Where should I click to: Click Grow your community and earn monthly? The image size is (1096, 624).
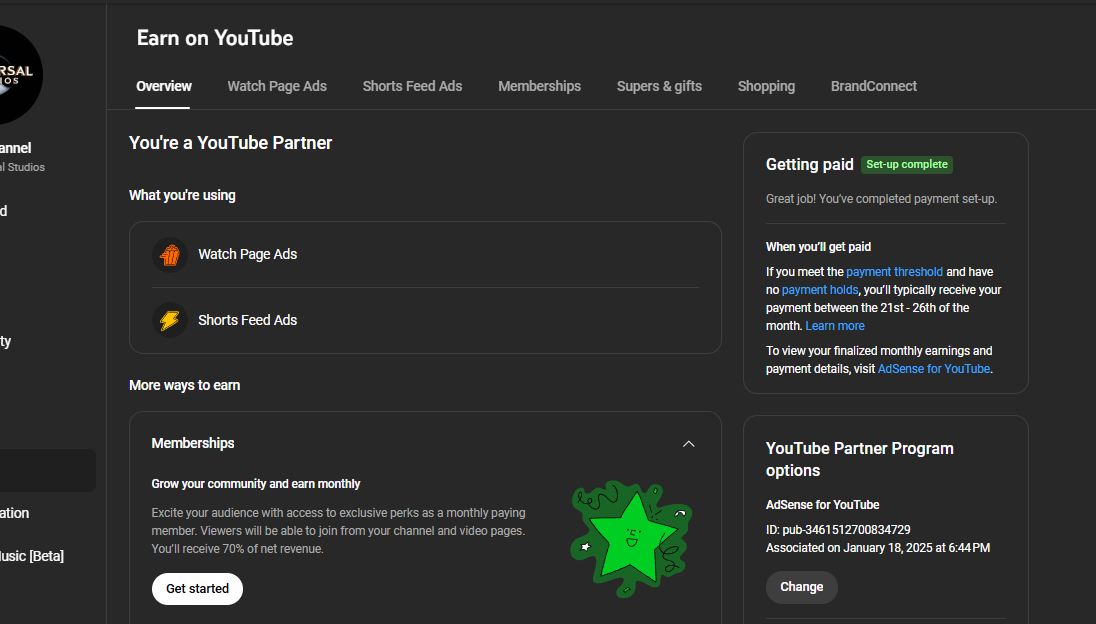coord(256,484)
